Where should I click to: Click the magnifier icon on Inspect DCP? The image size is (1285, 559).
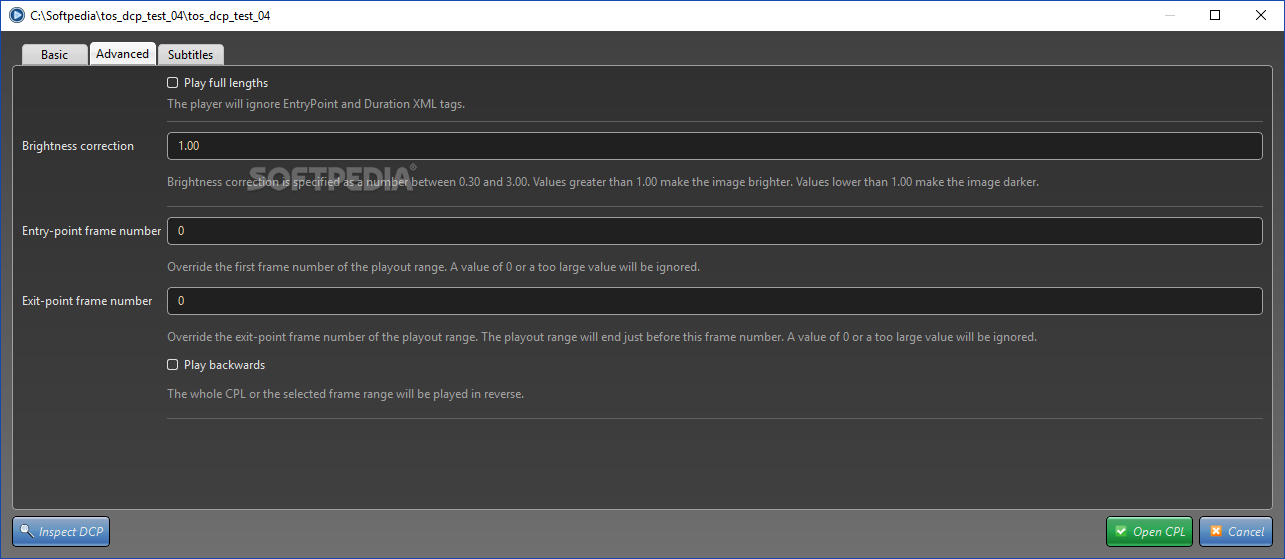[27, 532]
